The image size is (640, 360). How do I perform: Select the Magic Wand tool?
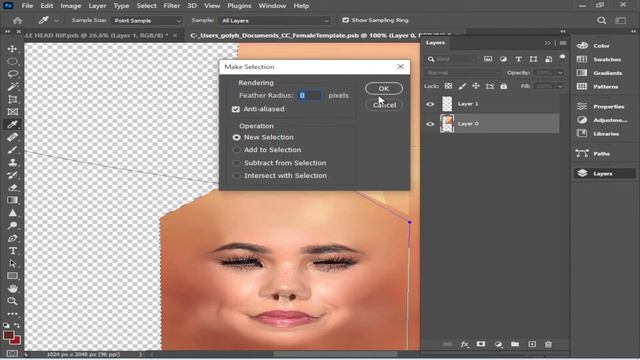click(x=12, y=87)
